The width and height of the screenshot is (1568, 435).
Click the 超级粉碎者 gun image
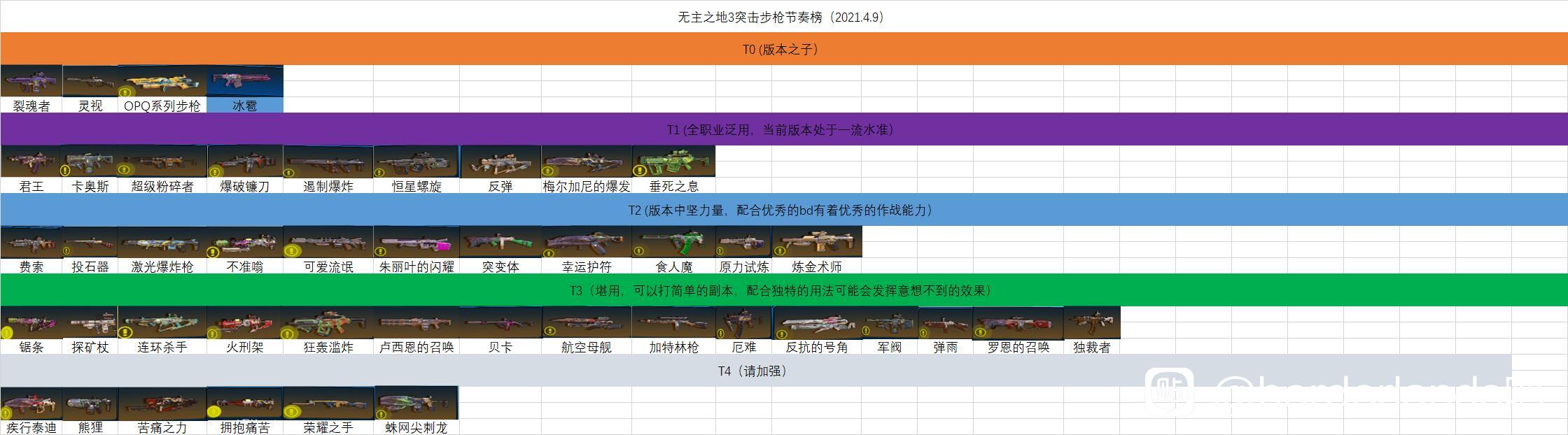162,162
